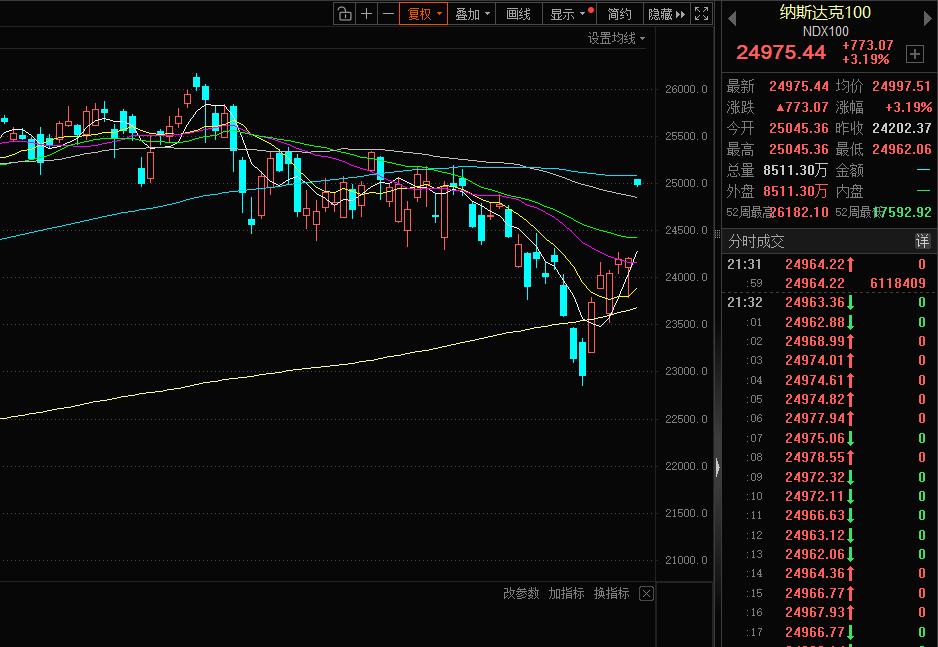Screen dimensions: 938x647
Task: Select the :06 trade row 24977.94
Action: [829, 419]
